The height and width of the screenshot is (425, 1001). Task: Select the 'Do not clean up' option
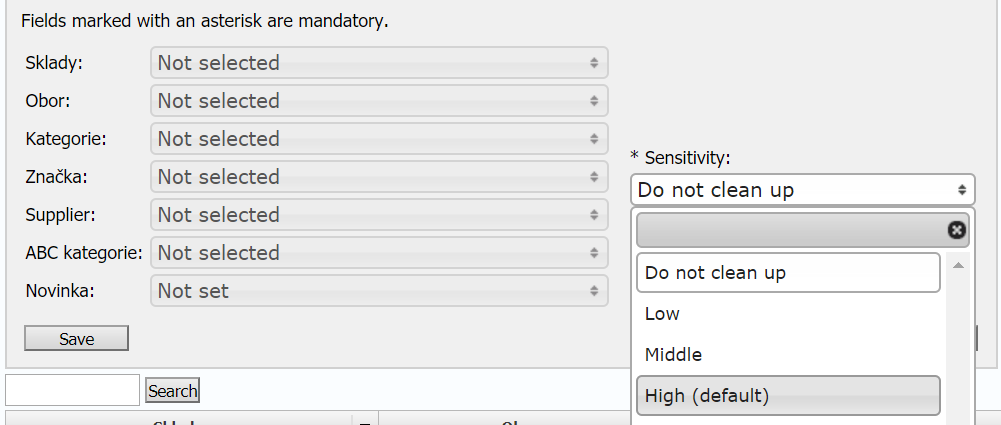788,272
